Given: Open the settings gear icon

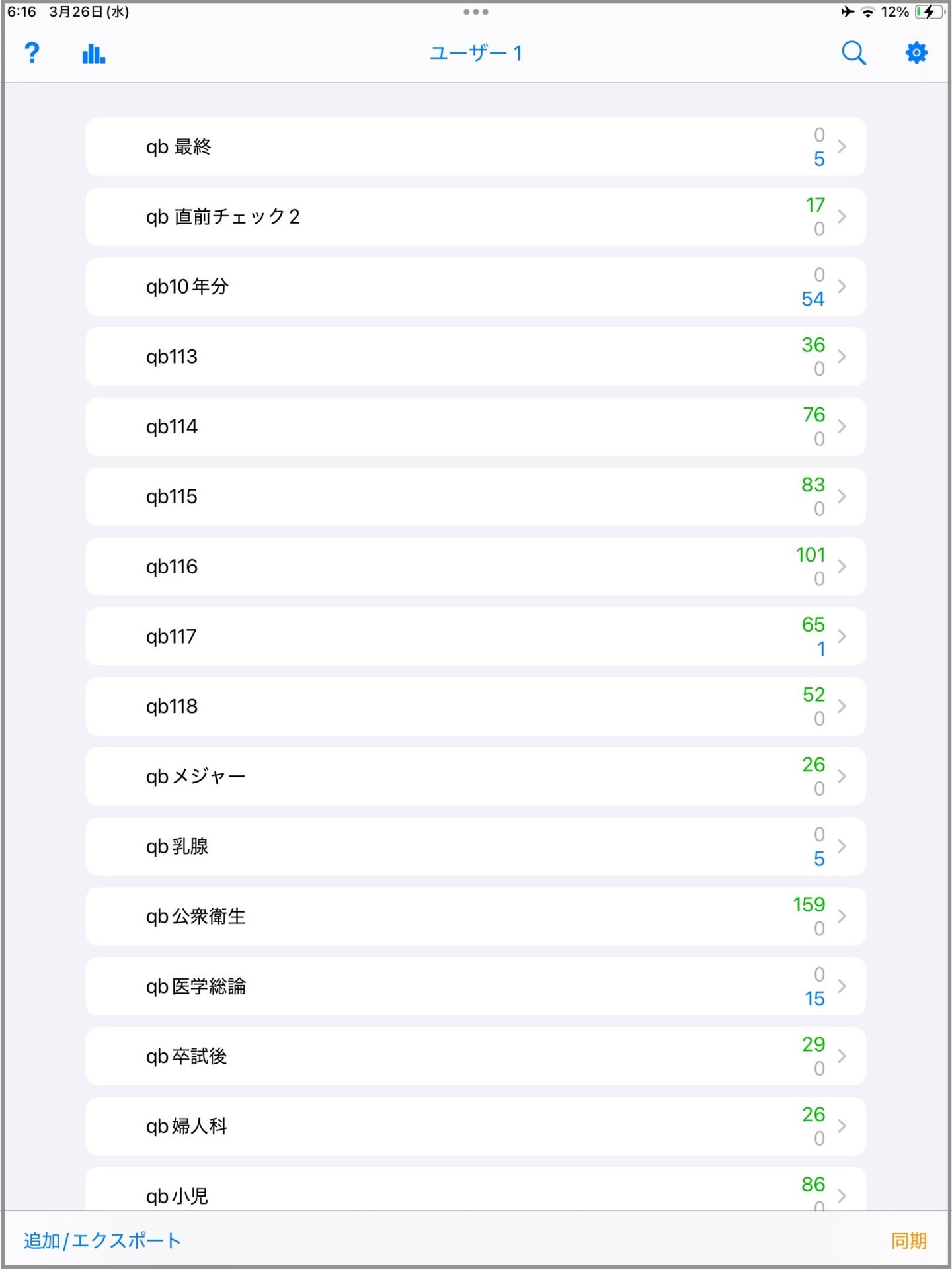Looking at the screenshot, I should click(x=916, y=53).
